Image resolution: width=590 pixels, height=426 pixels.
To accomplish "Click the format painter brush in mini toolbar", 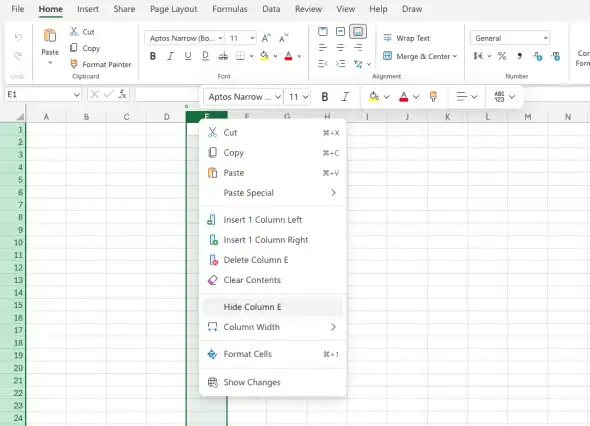I will (433, 97).
